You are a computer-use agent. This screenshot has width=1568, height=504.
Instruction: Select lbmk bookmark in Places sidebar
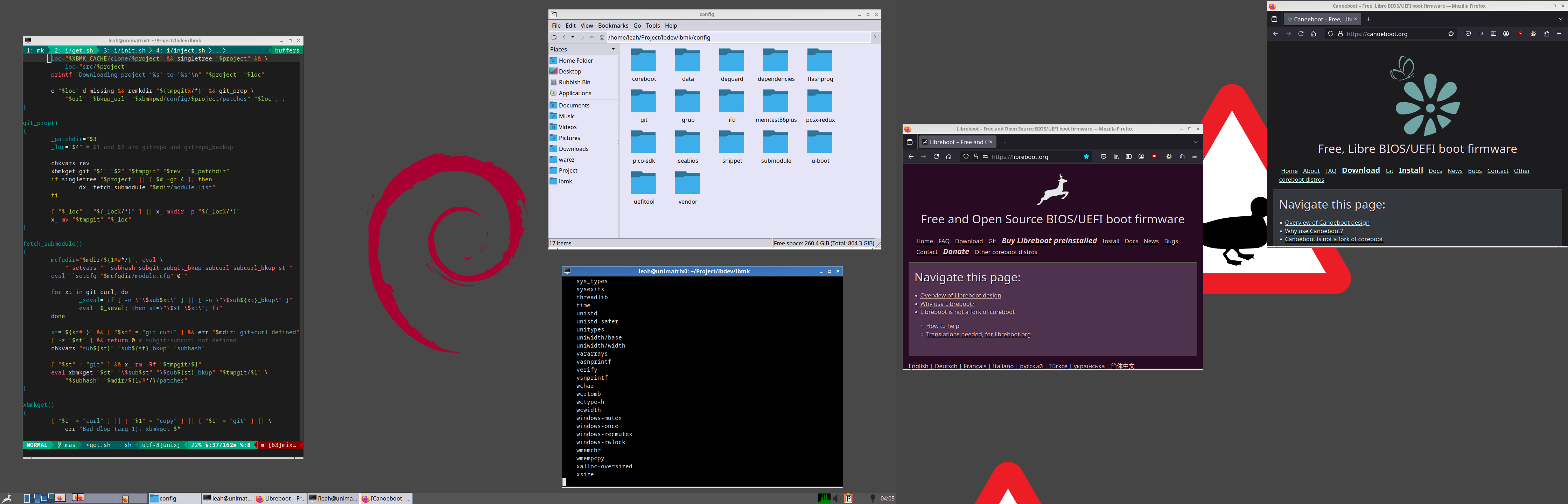(565, 181)
